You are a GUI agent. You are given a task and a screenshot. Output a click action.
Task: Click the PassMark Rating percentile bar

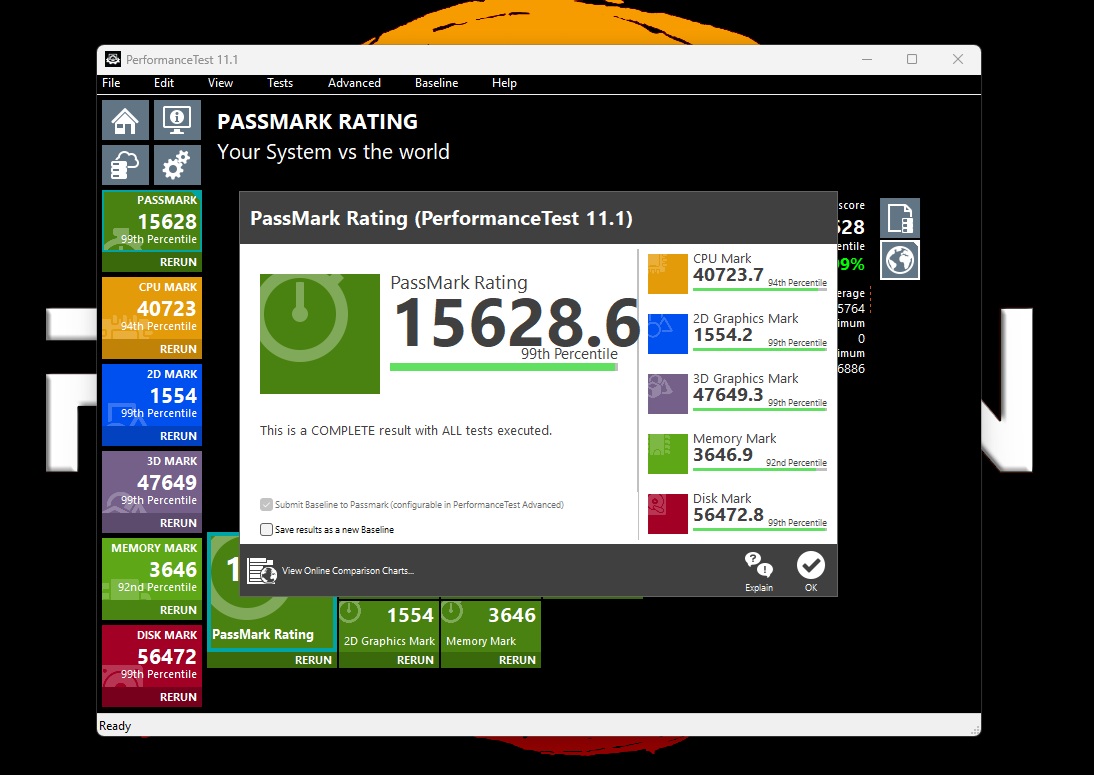[x=504, y=367]
